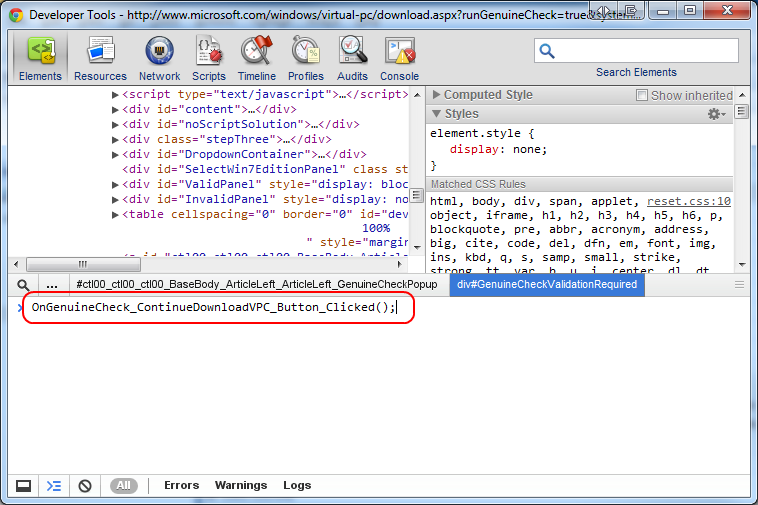Filter console by Logs
The height and width of the screenshot is (505, 758).
[297, 485]
